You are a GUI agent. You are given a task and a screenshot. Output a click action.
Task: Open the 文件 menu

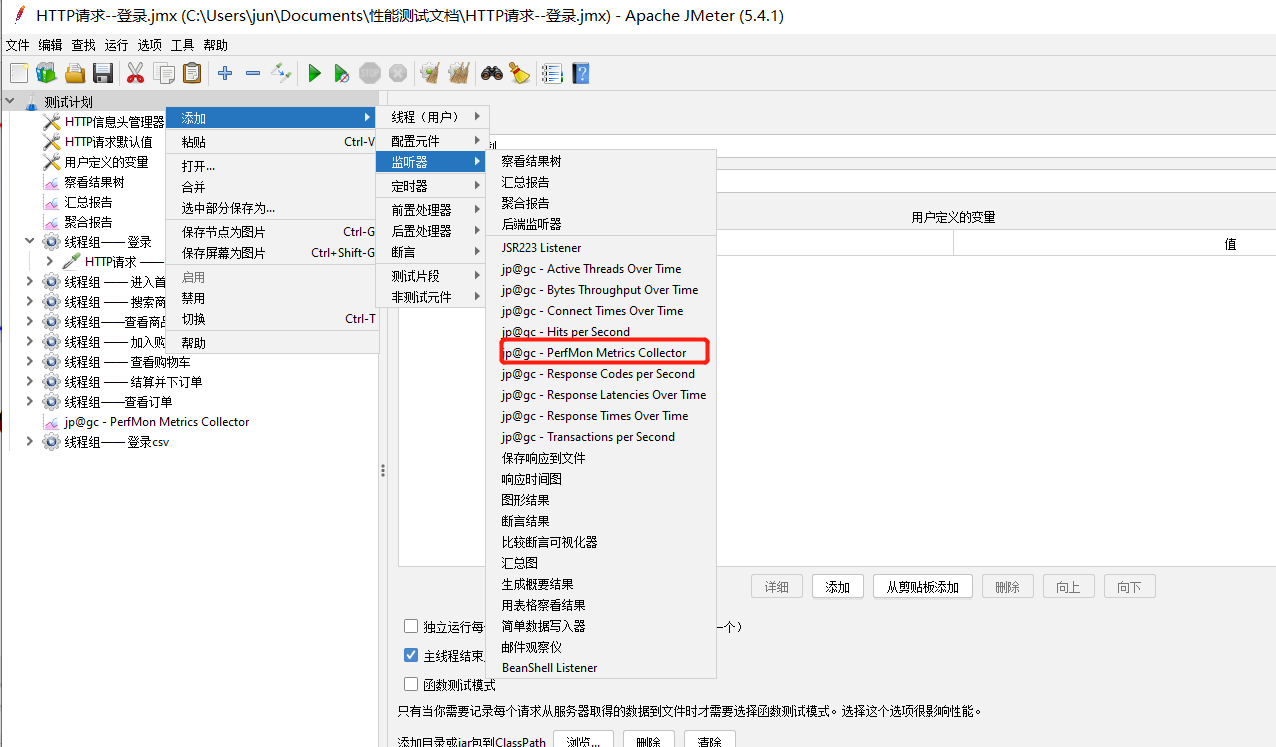click(18, 45)
